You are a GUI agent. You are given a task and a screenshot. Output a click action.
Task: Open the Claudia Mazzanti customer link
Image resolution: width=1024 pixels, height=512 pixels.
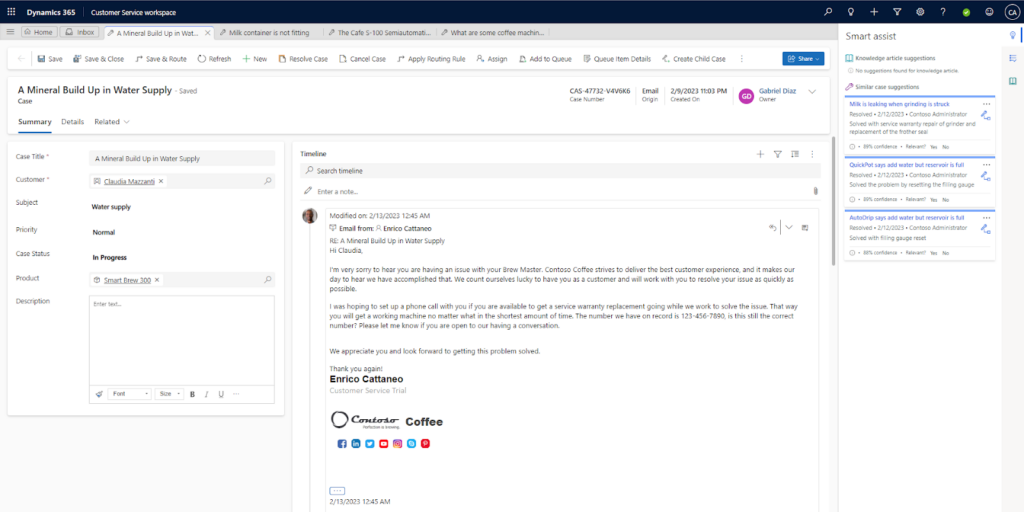[x=124, y=181]
